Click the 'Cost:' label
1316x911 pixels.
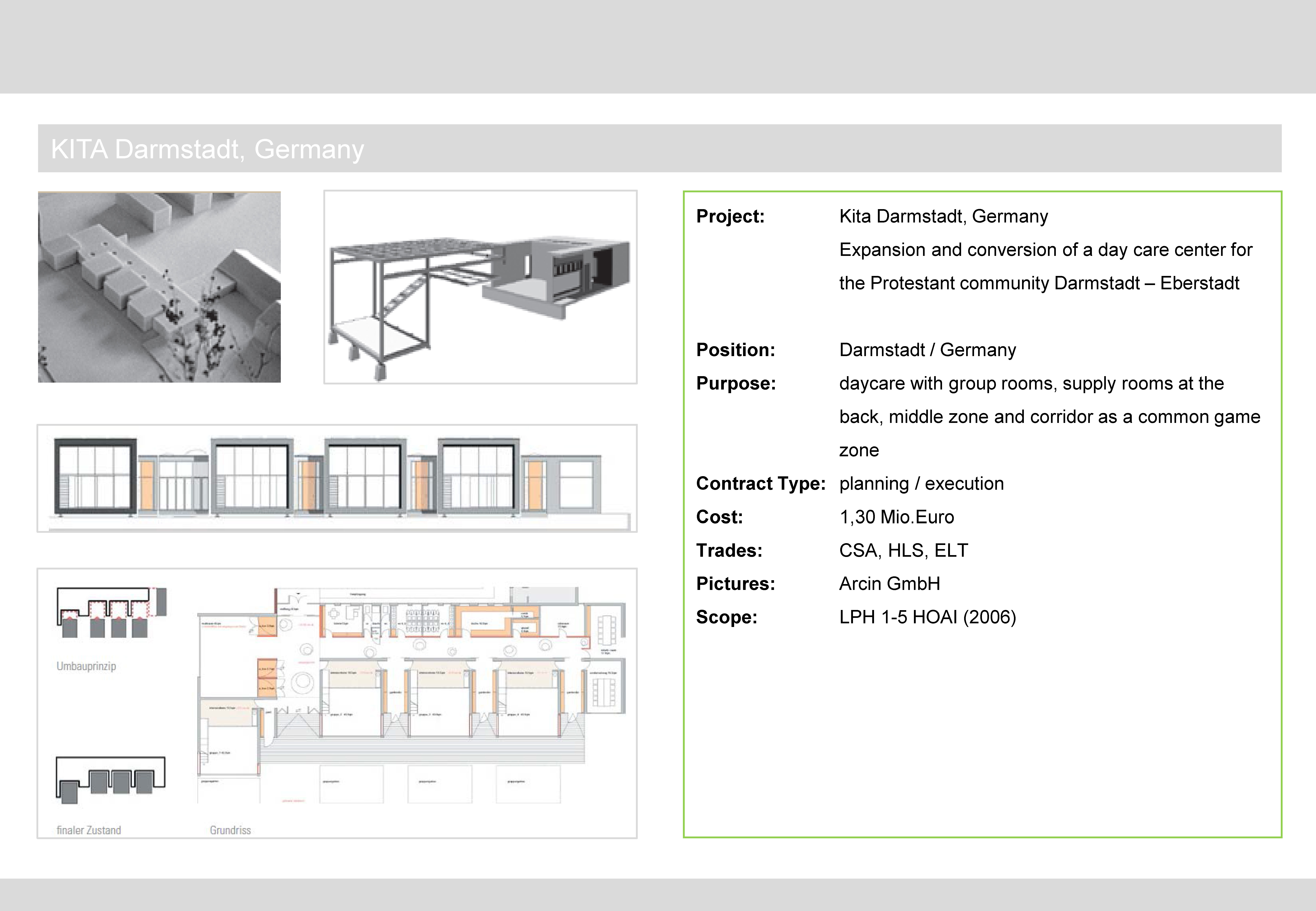coord(719,517)
